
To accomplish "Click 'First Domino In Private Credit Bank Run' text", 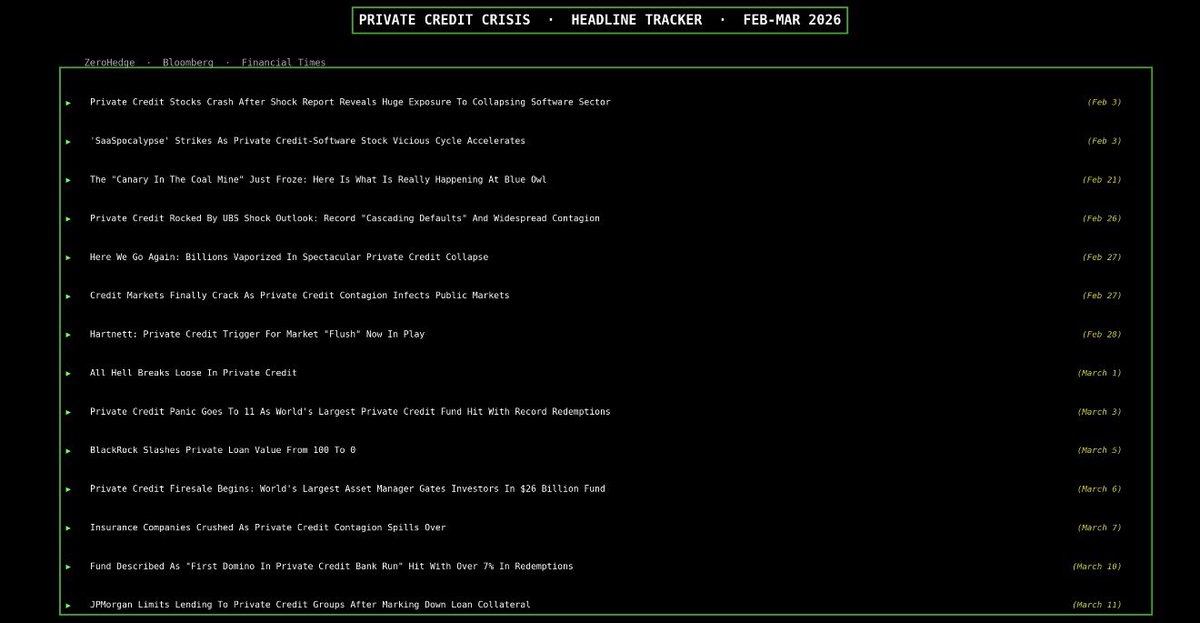I will click(x=331, y=566).
